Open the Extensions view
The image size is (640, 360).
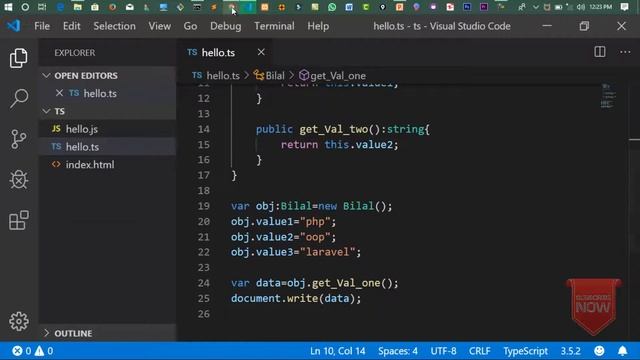pos(19,220)
